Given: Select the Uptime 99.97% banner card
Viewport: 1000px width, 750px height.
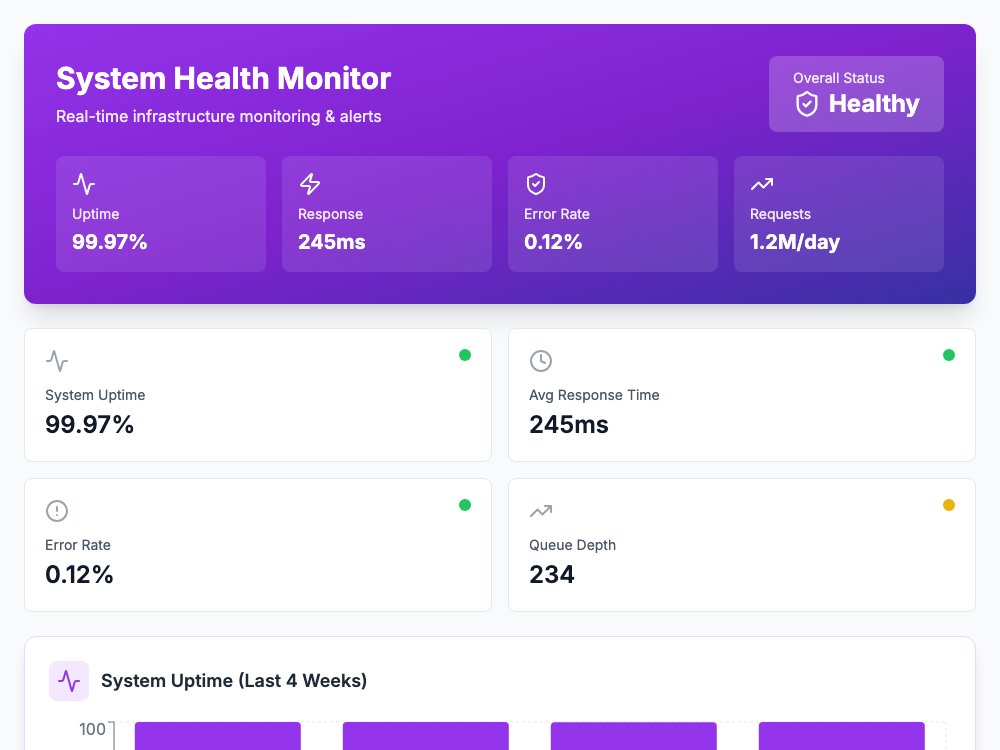Looking at the screenshot, I should coord(161,214).
